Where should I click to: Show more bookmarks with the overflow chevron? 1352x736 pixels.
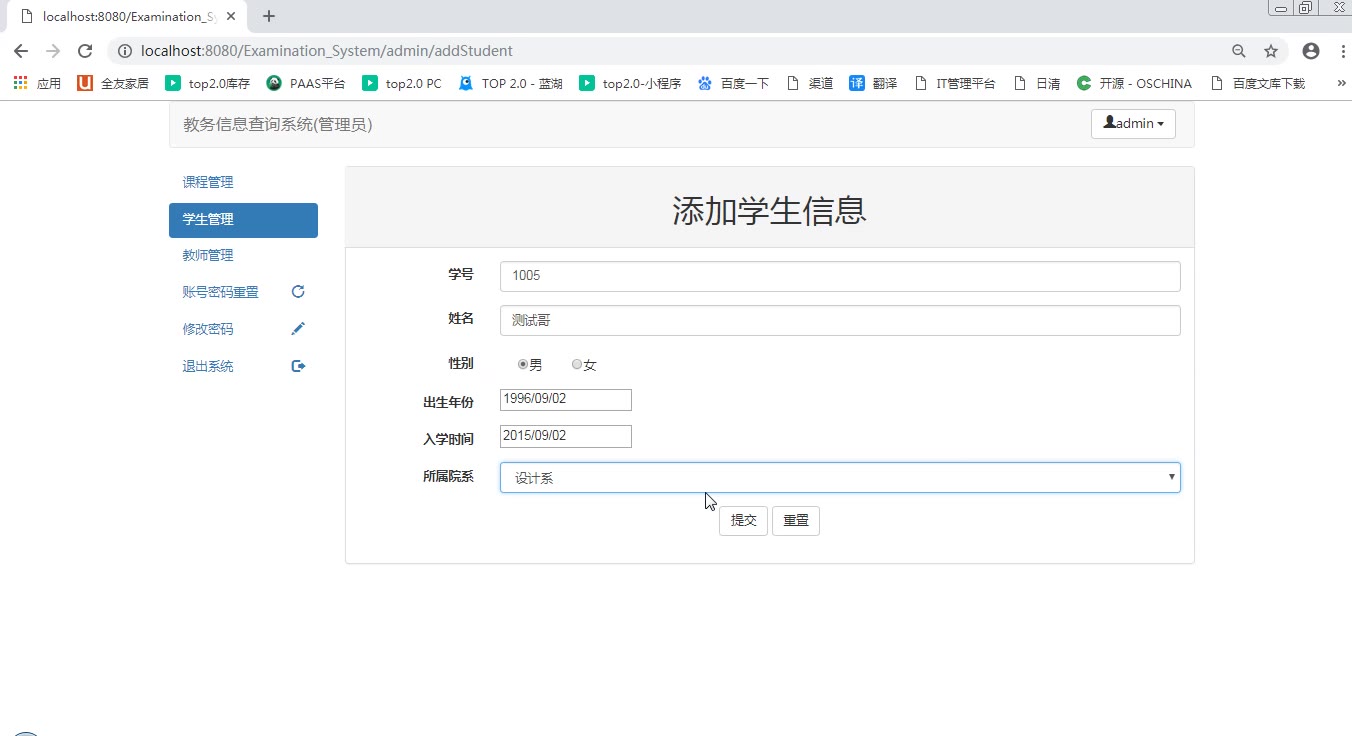click(1340, 84)
